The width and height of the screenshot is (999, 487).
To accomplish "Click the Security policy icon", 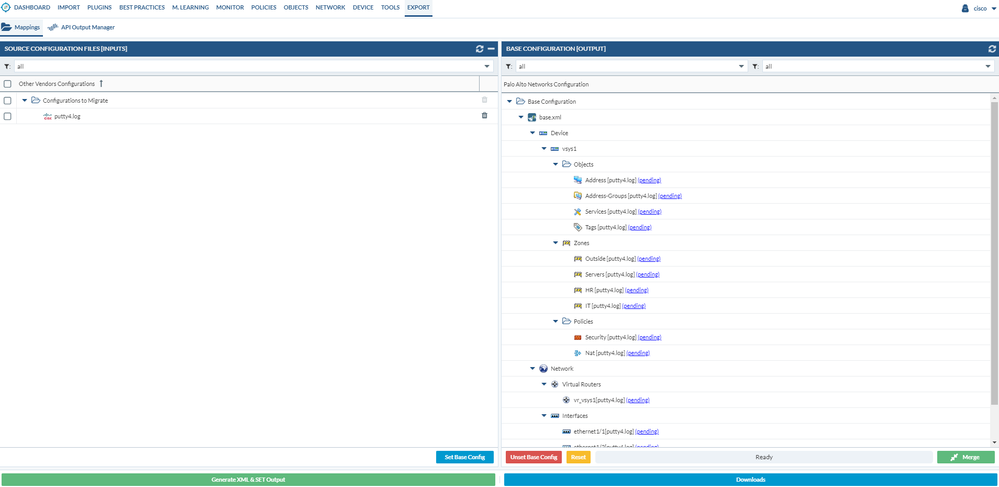I will (577, 337).
